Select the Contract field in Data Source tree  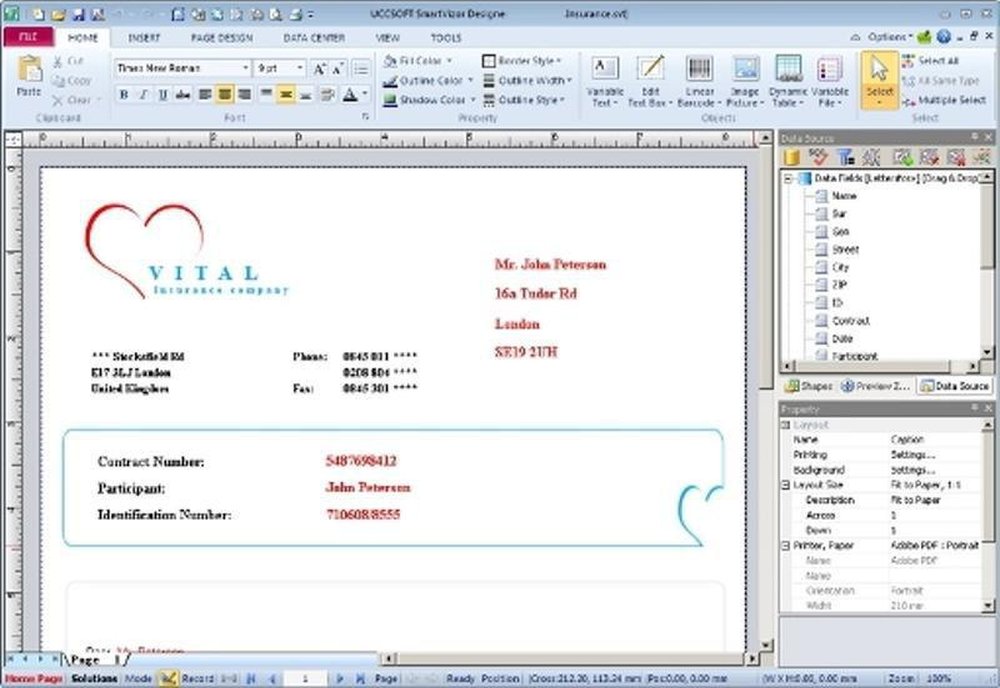point(842,321)
